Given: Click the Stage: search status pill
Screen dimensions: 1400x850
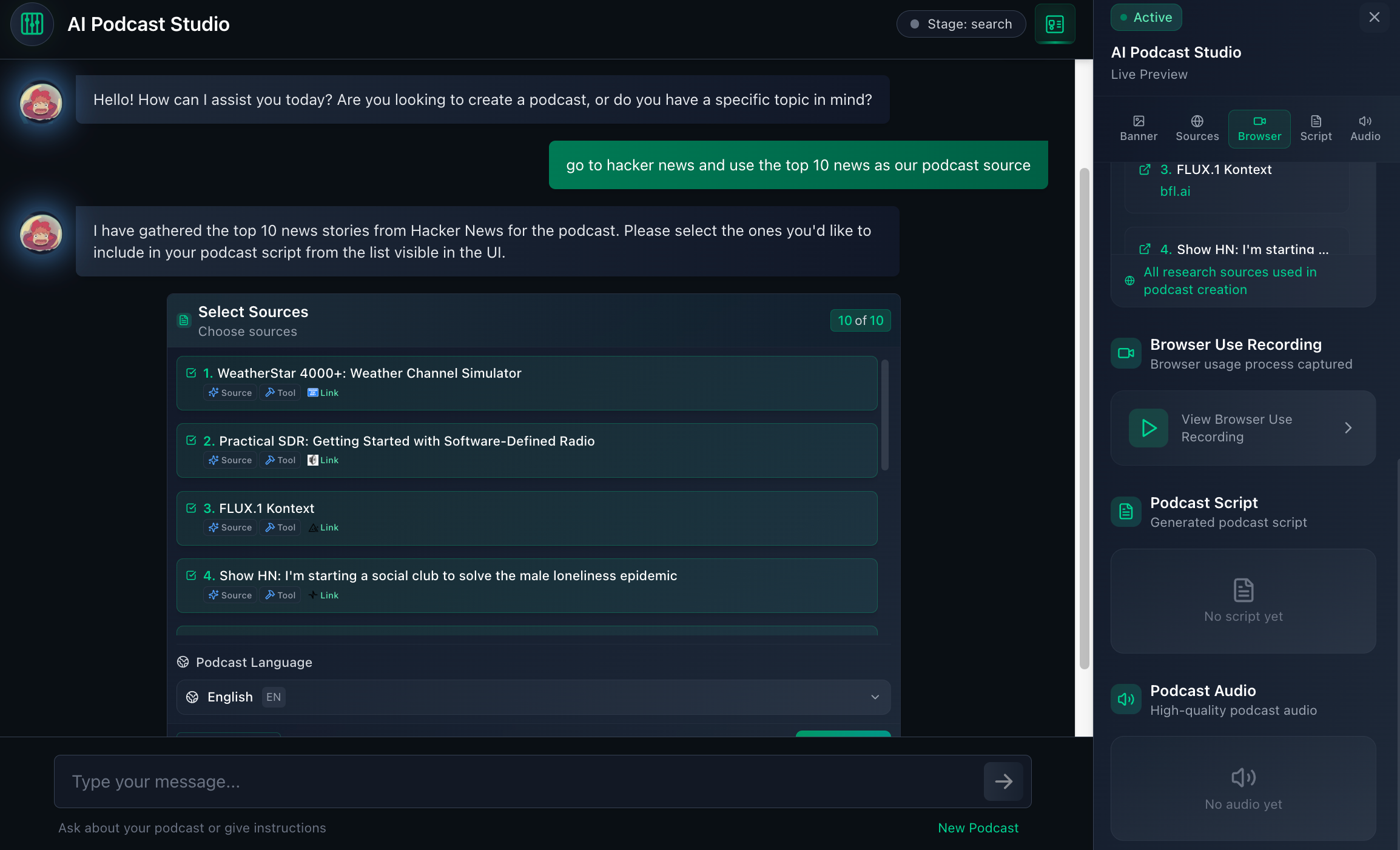Looking at the screenshot, I should [961, 24].
